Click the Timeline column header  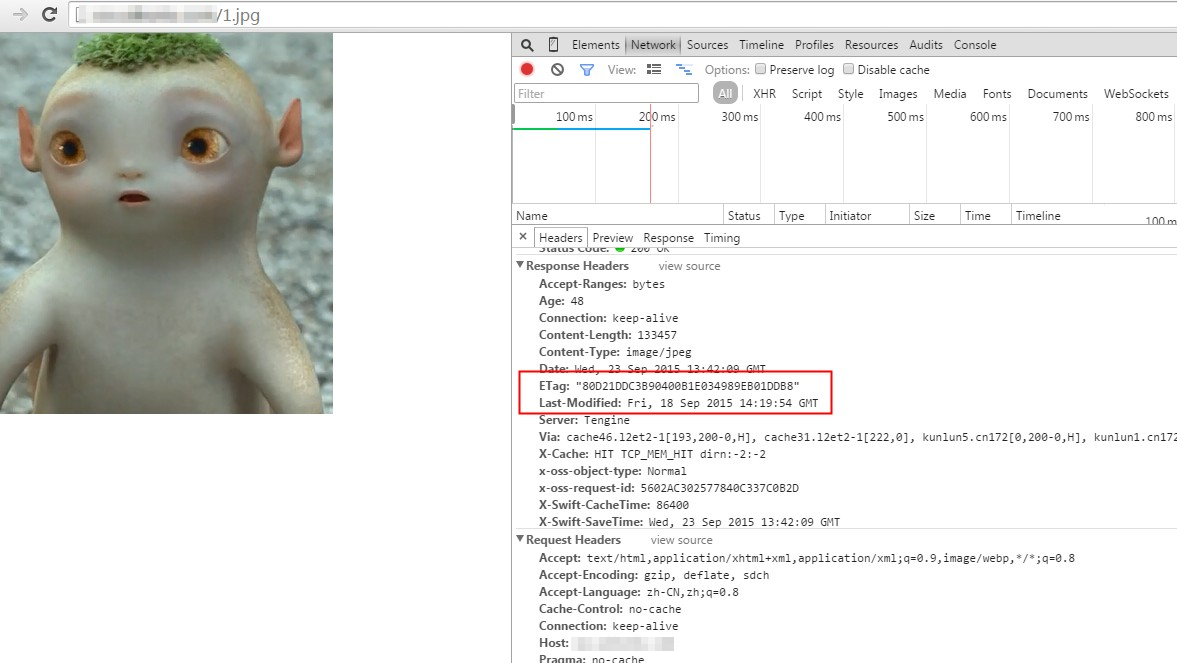click(1038, 215)
